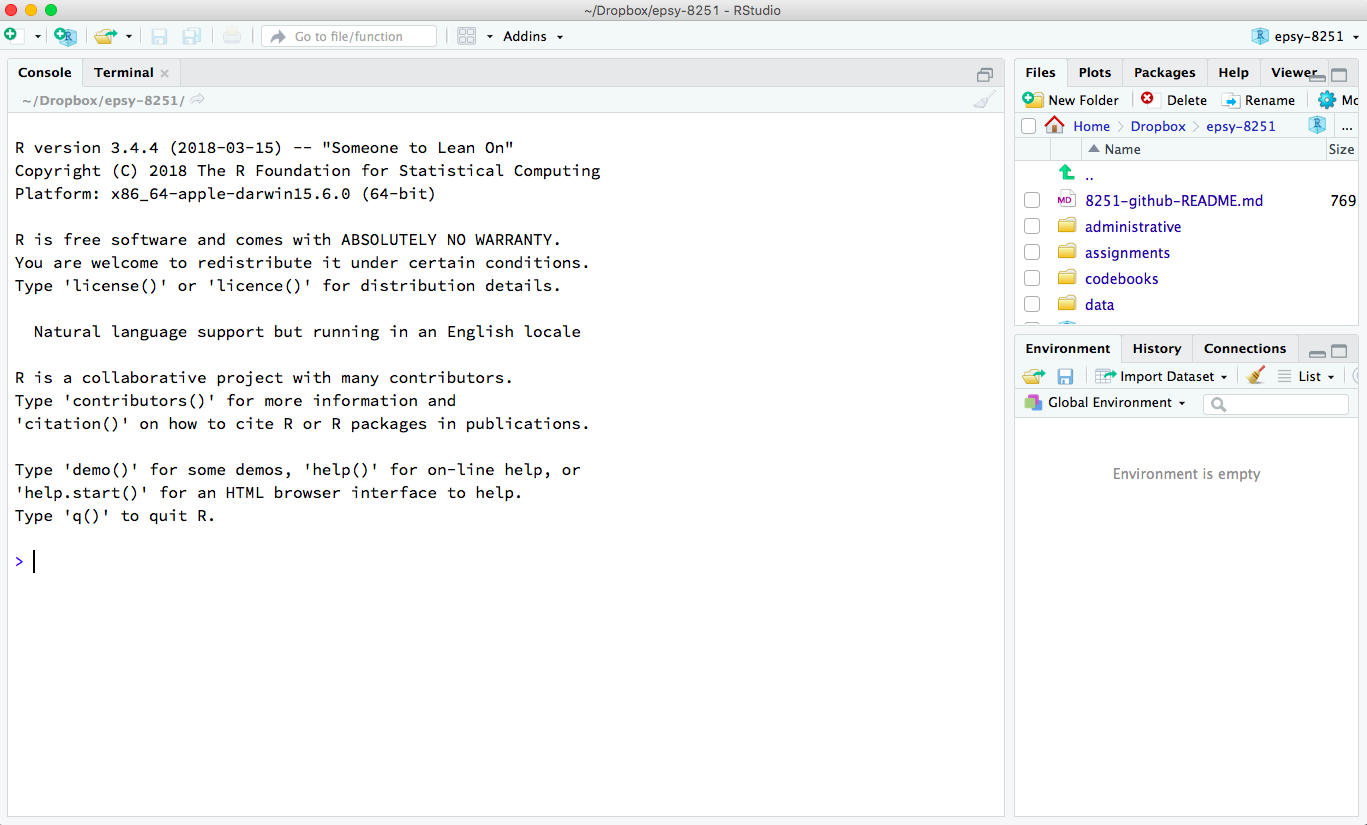1367x825 pixels.
Task: Click the load workspace icon in Environment
Action: pyautogui.click(x=1033, y=376)
